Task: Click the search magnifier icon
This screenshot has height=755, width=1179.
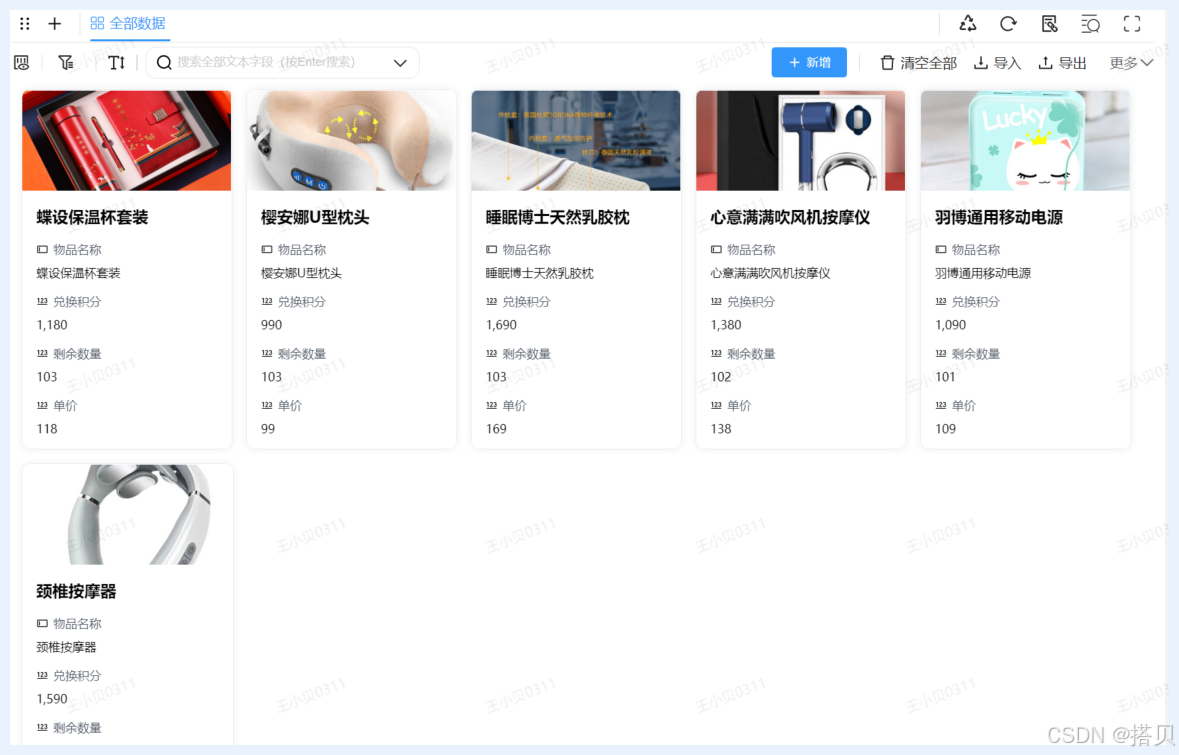Action: [x=163, y=62]
